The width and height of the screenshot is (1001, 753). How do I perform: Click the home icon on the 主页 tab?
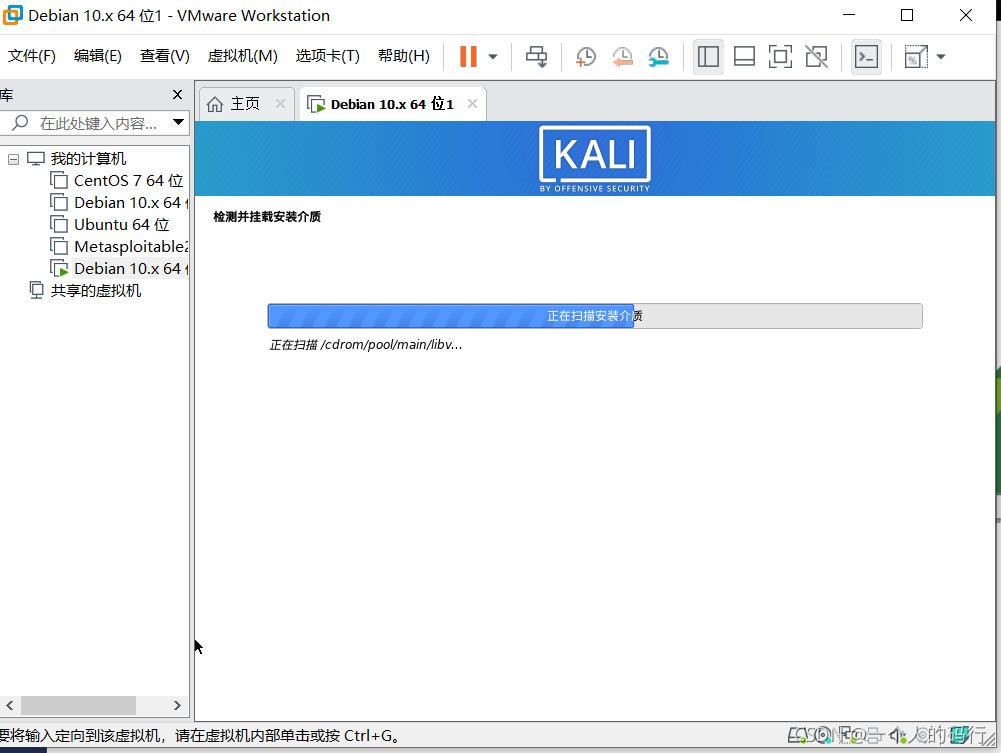pyautogui.click(x=215, y=104)
